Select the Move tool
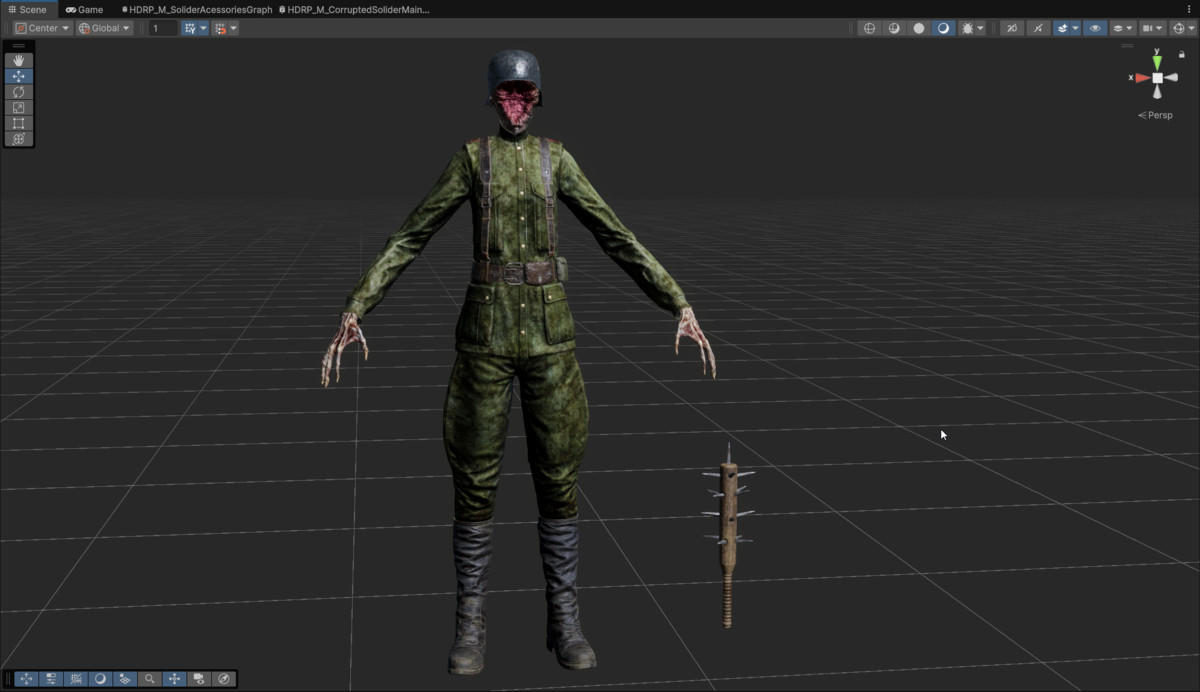Screen dimensions: 1200x692 [19, 76]
